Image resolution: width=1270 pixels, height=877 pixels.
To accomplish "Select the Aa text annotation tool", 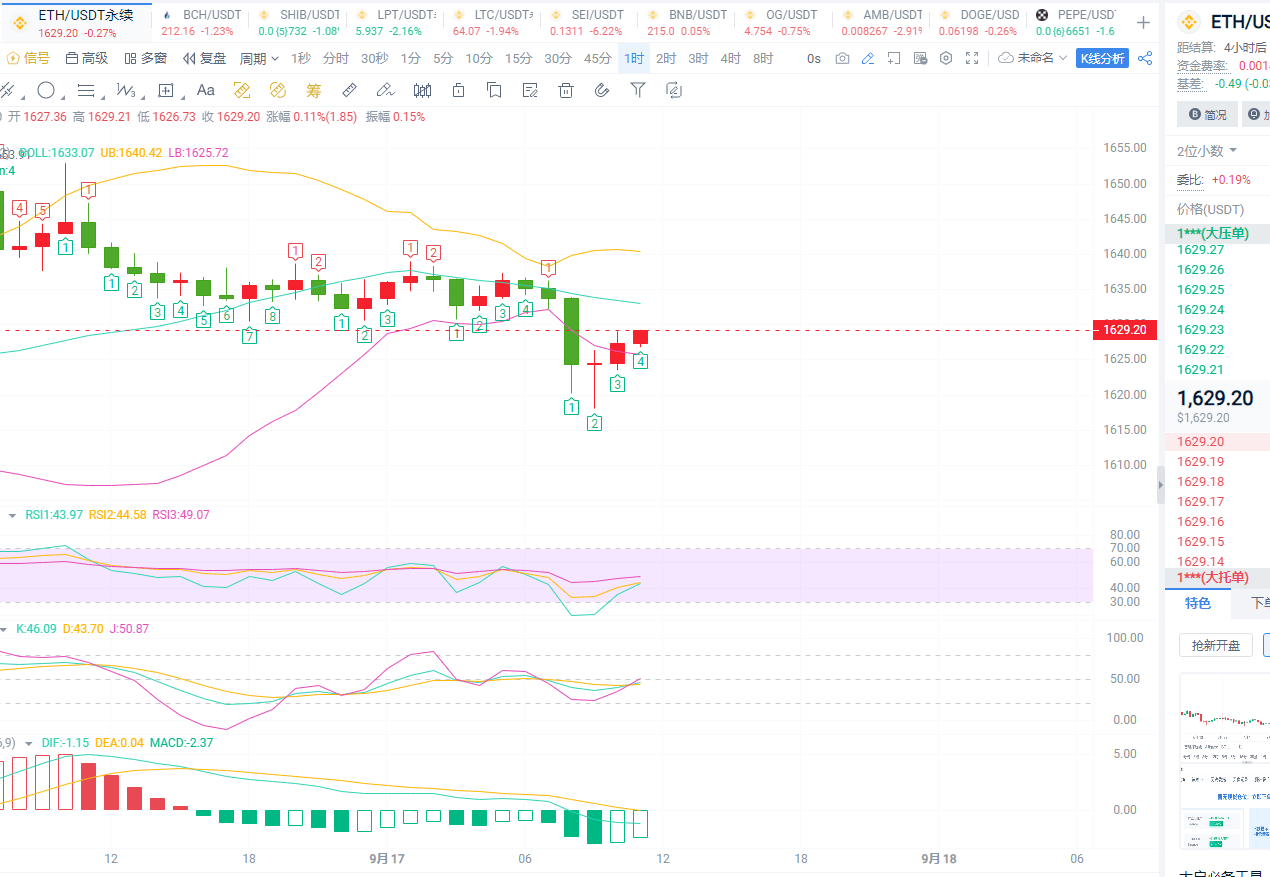I will 206,90.
